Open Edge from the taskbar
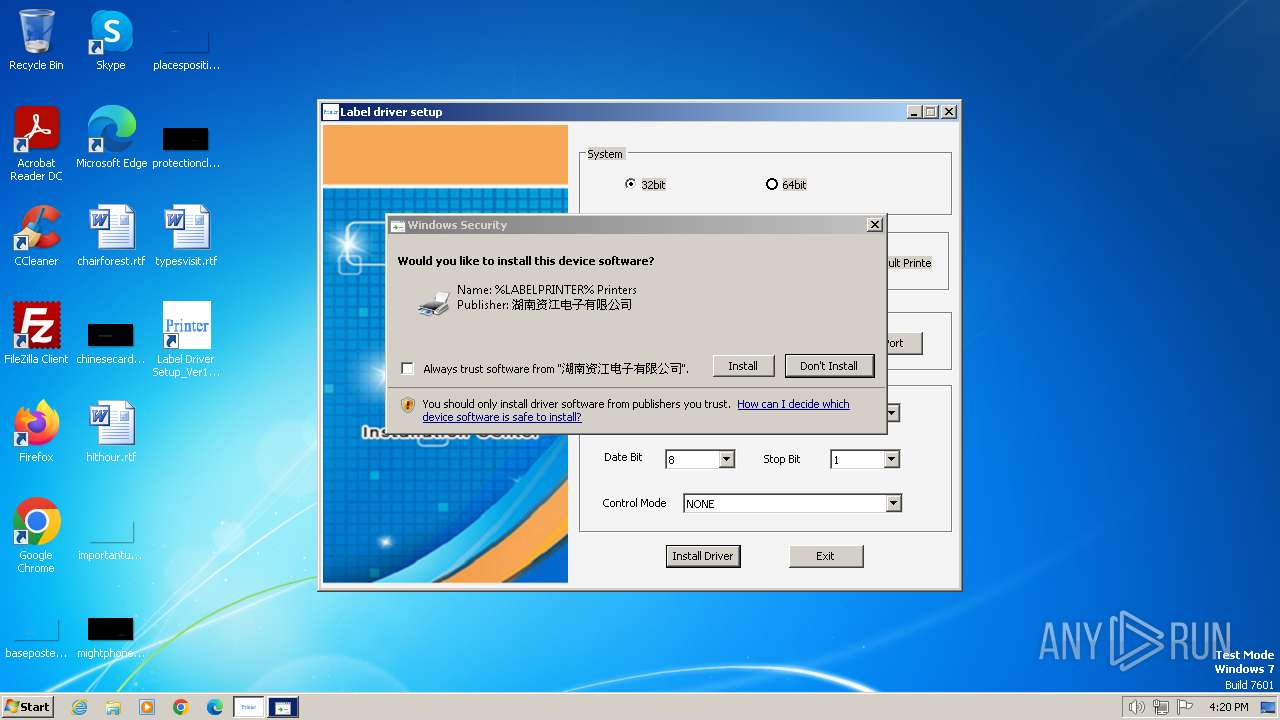The image size is (1280, 720). click(x=215, y=707)
